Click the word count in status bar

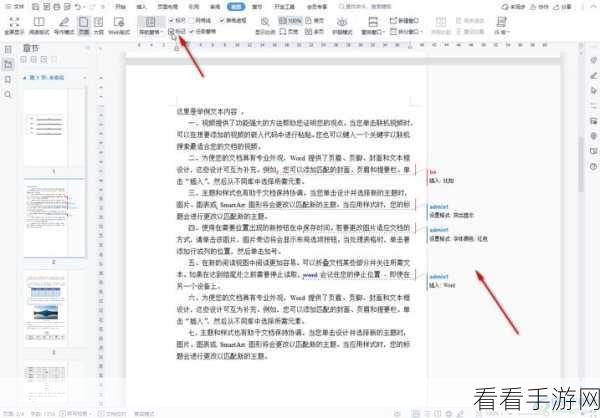pos(42,414)
